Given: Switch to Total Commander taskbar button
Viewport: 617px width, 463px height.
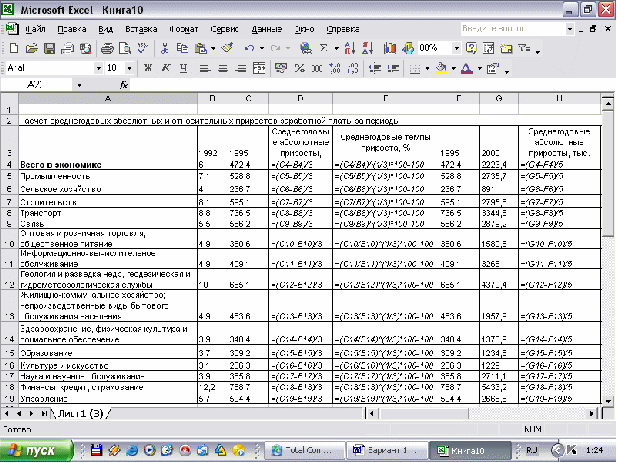Looking at the screenshot, I should click(x=303, y=450).
